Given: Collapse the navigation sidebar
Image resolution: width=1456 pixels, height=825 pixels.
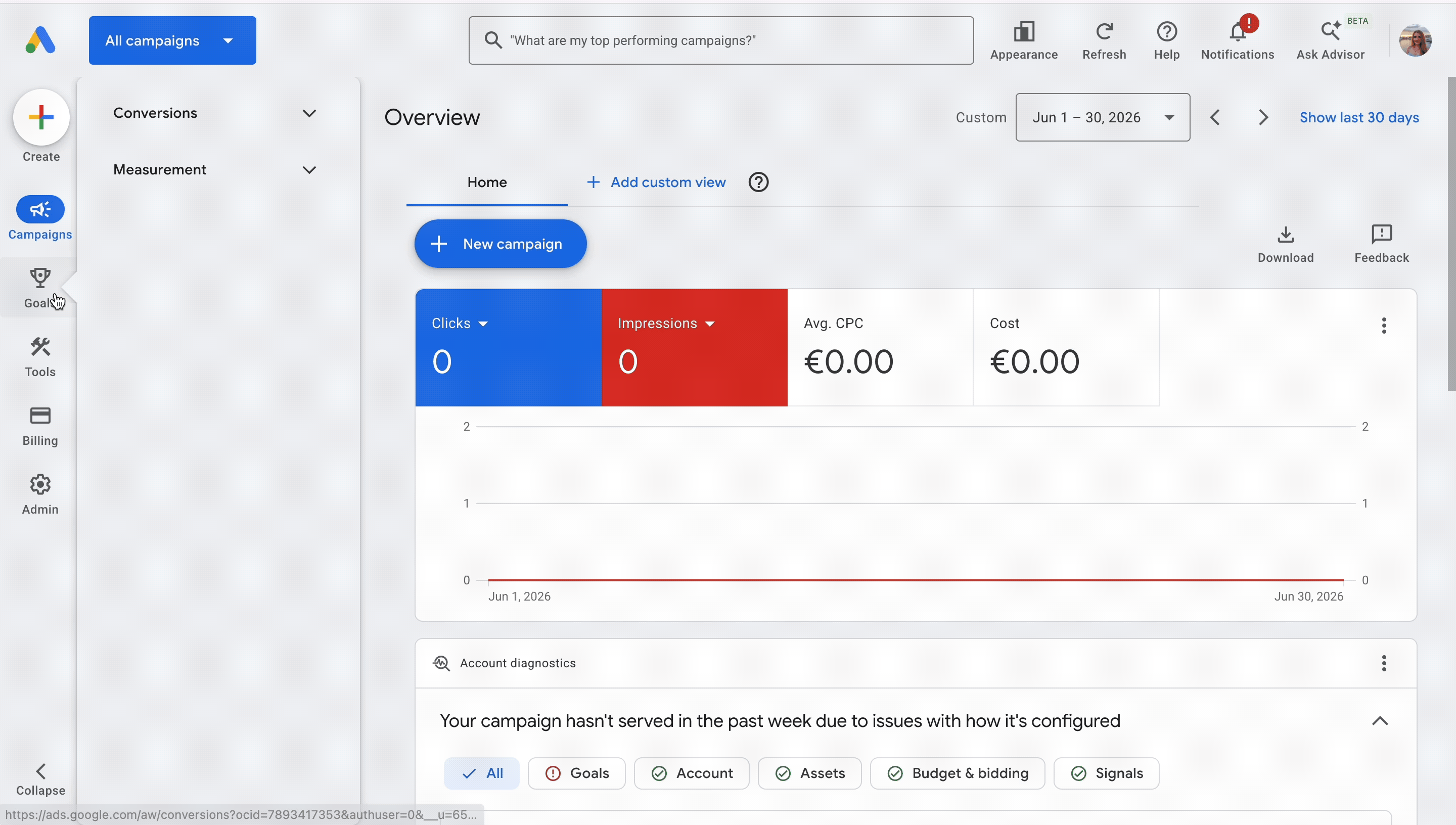Looking at the screenshot, I should click(40, 780).
